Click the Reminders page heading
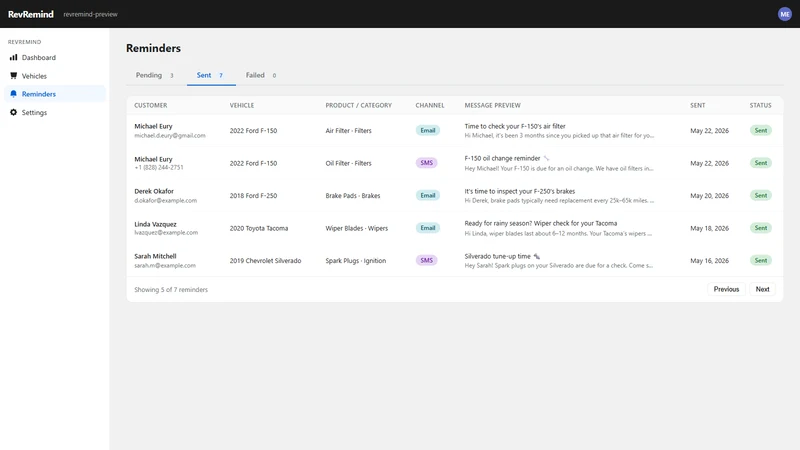800x450 pixels. click(153, 48)
